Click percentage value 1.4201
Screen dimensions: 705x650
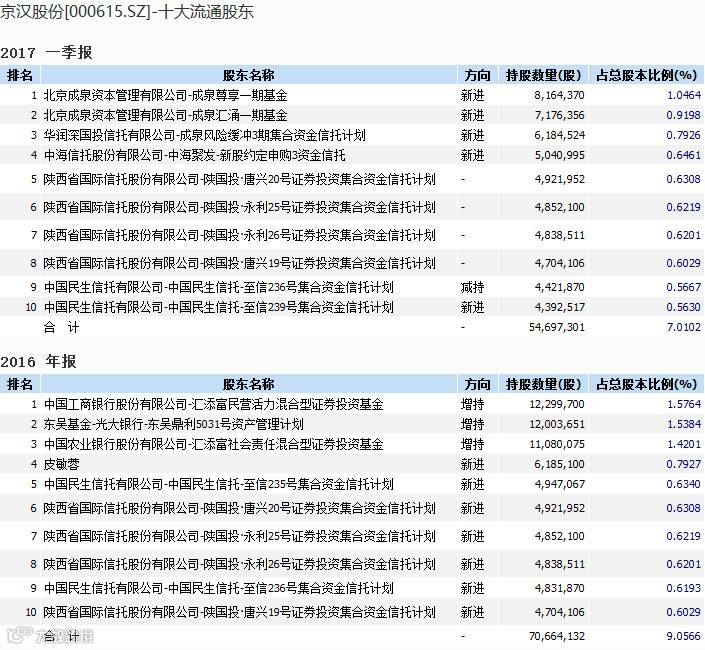click(x=683, y=445)
